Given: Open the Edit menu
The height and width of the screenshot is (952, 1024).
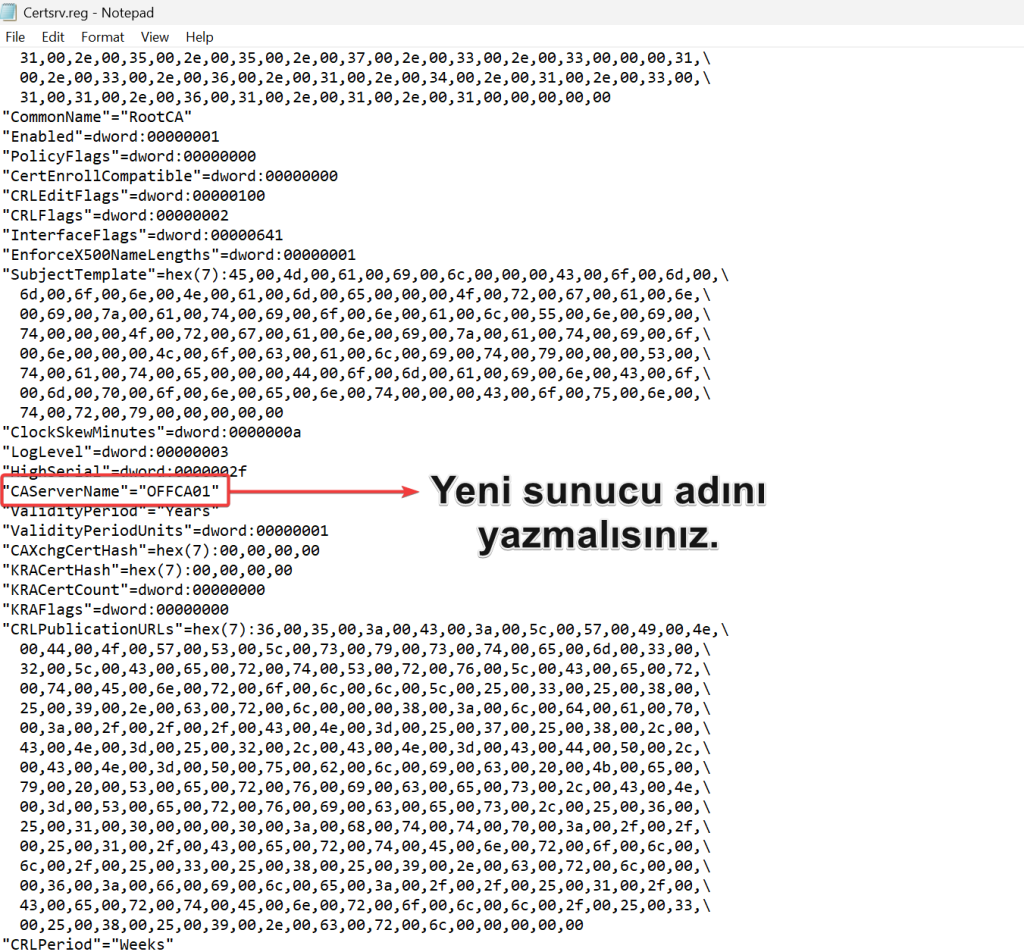Looking at the screenshot, I should tap(53, 37).
